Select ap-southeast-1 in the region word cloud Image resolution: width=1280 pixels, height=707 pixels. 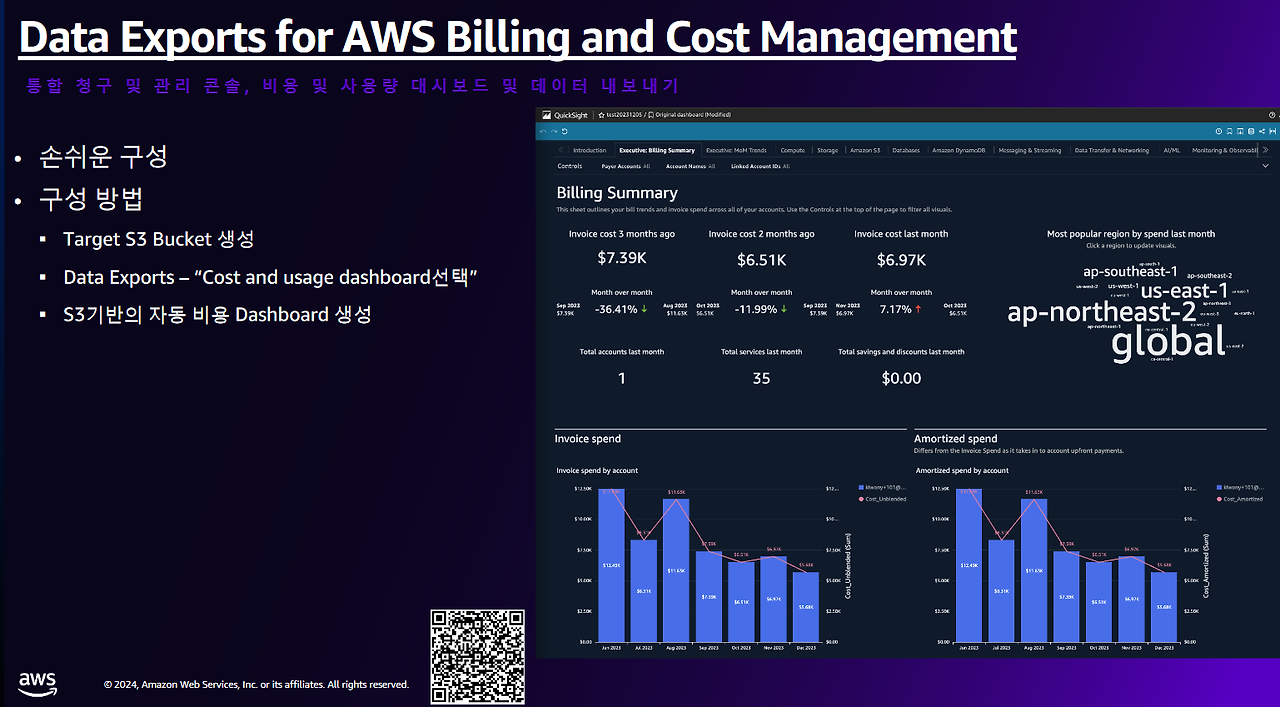coord(1130,271)
